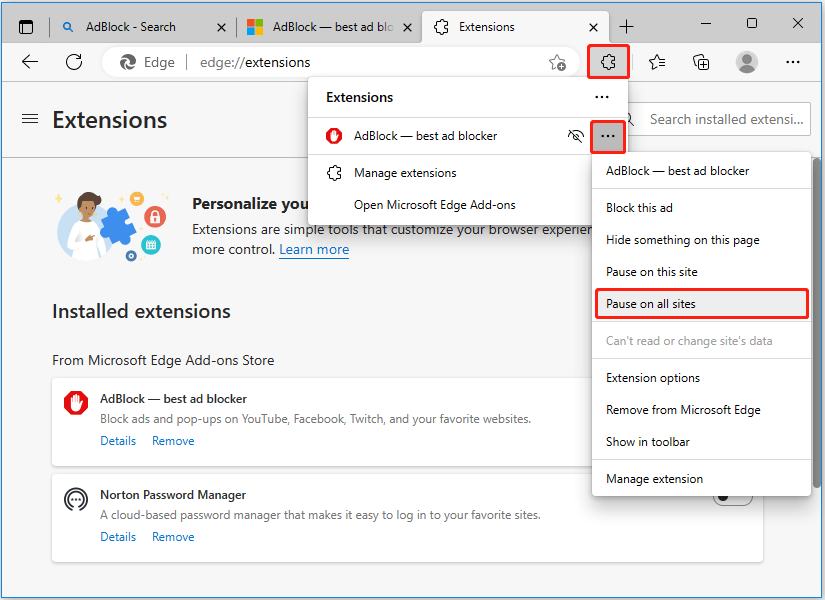
Task: Open the Collections icon
Action: click(x=701, y=61)
